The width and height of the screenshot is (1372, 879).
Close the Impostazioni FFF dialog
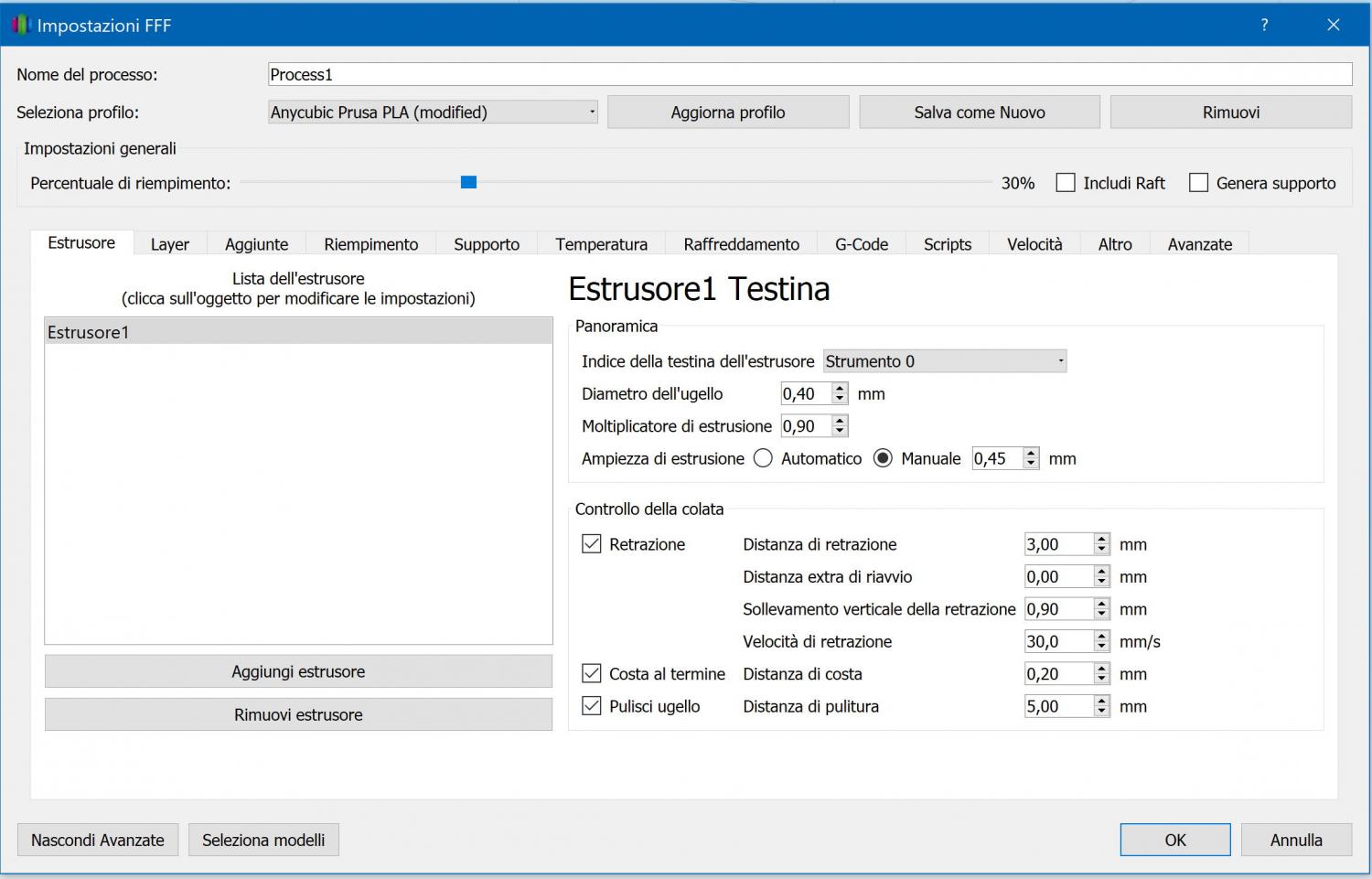point(1334,25)
